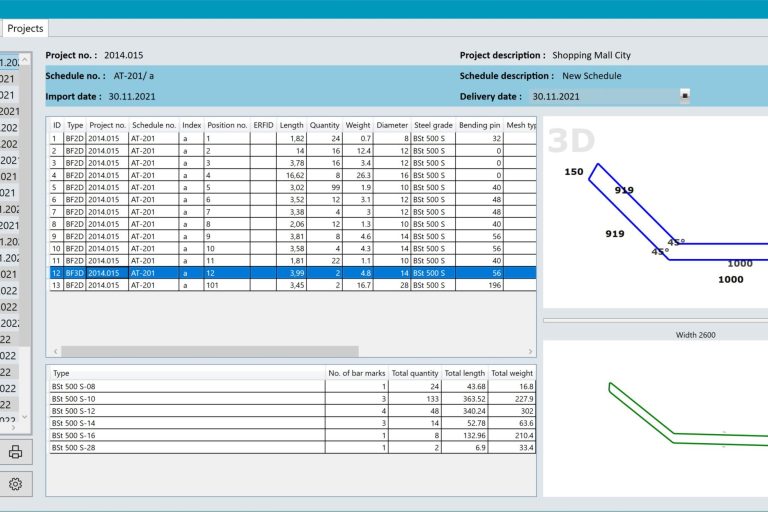The height and width of the screenshot is (512, 768).
Task: Click the printer icon button
Action: (x=15, y=452)
